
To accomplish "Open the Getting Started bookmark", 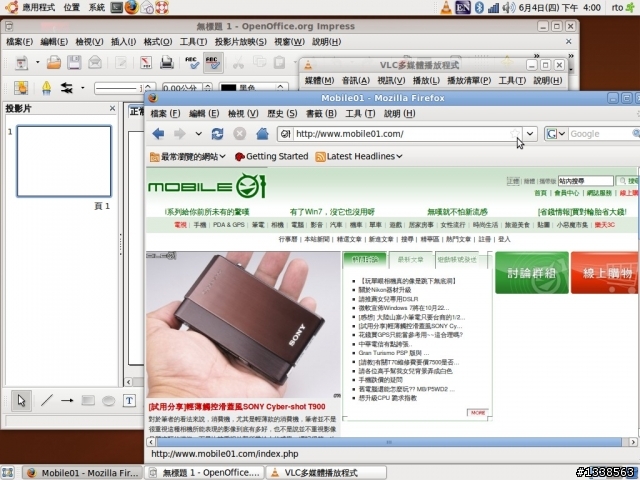I will pos(271,156).
